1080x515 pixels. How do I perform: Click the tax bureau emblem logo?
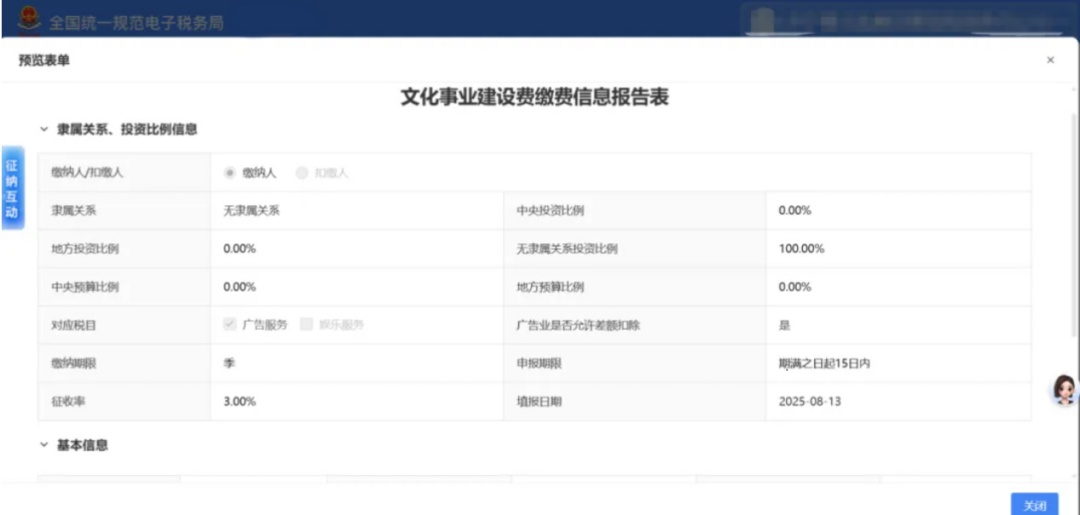coord(30,19)
